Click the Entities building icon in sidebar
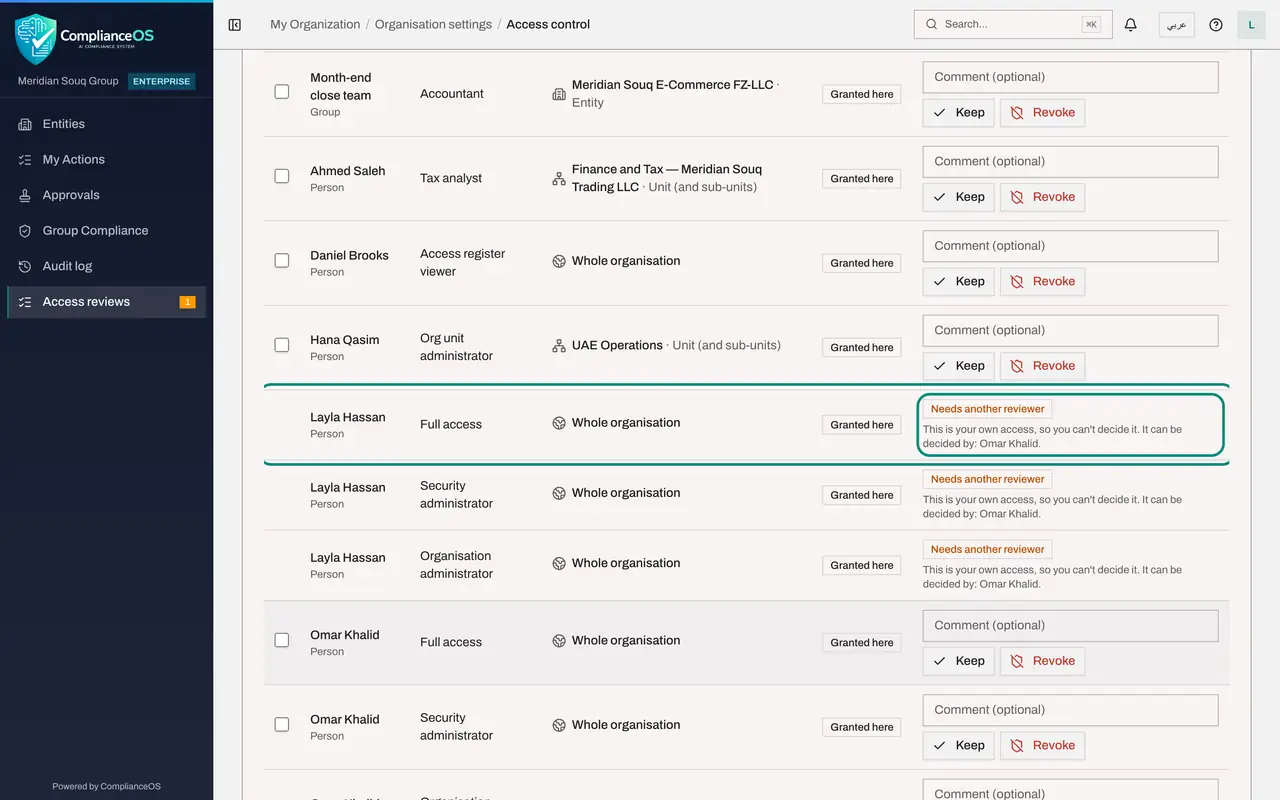 [25, 124]
